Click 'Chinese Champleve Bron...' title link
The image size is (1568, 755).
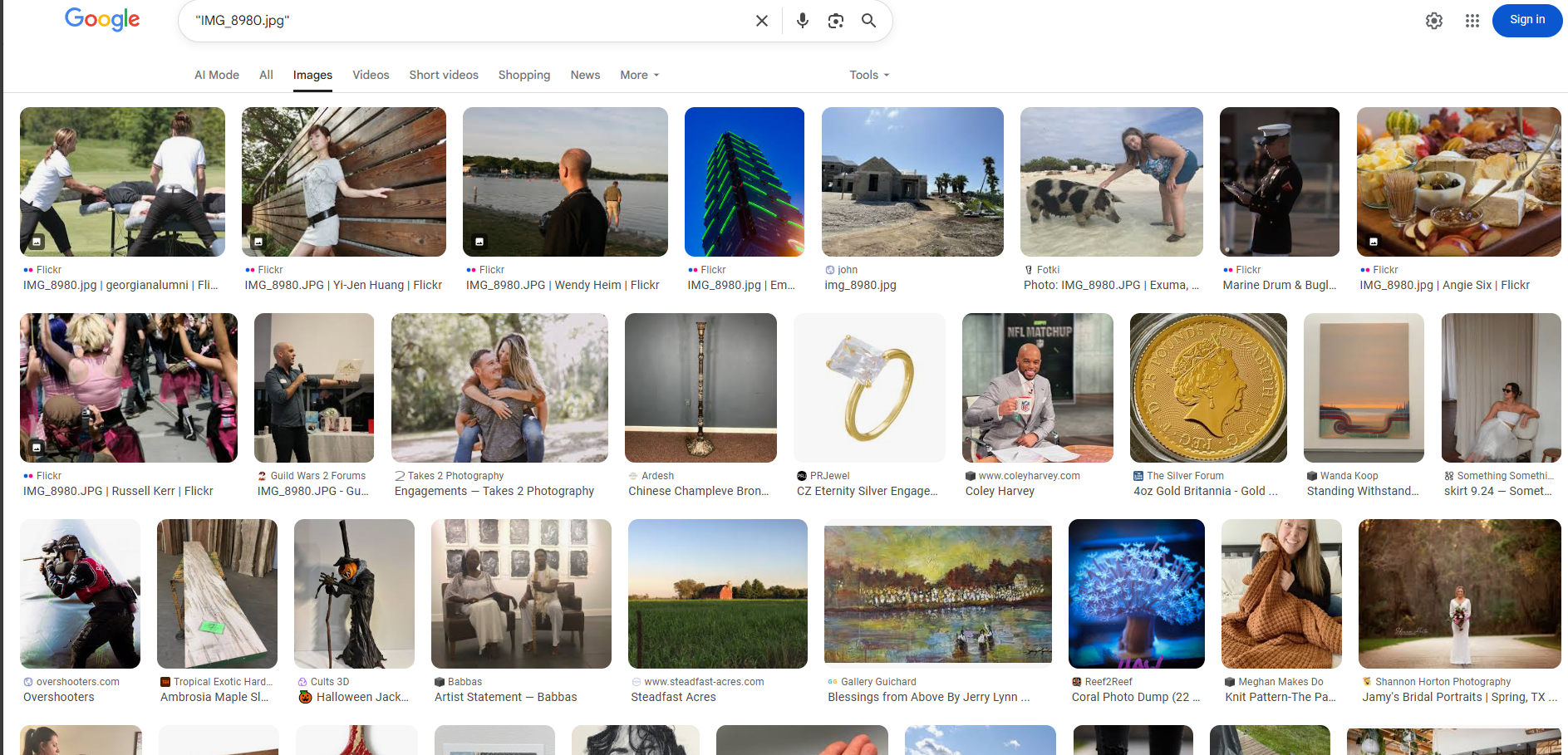(x=699, y=491)
